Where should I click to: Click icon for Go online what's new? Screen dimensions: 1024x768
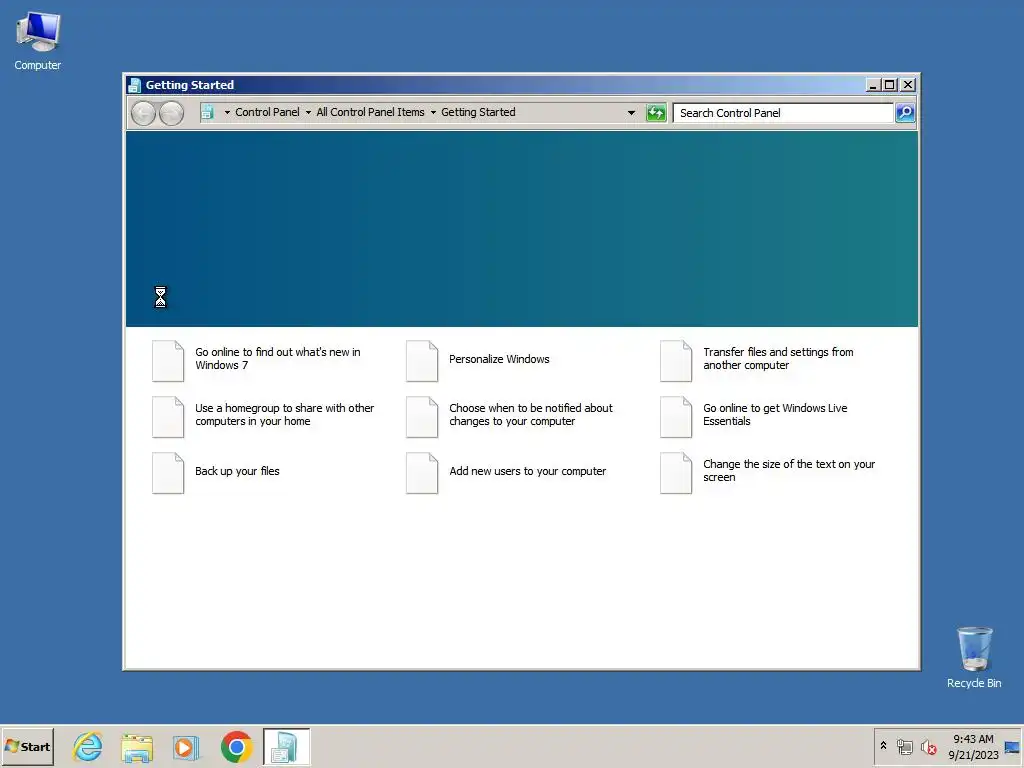[x=168, y=360]
